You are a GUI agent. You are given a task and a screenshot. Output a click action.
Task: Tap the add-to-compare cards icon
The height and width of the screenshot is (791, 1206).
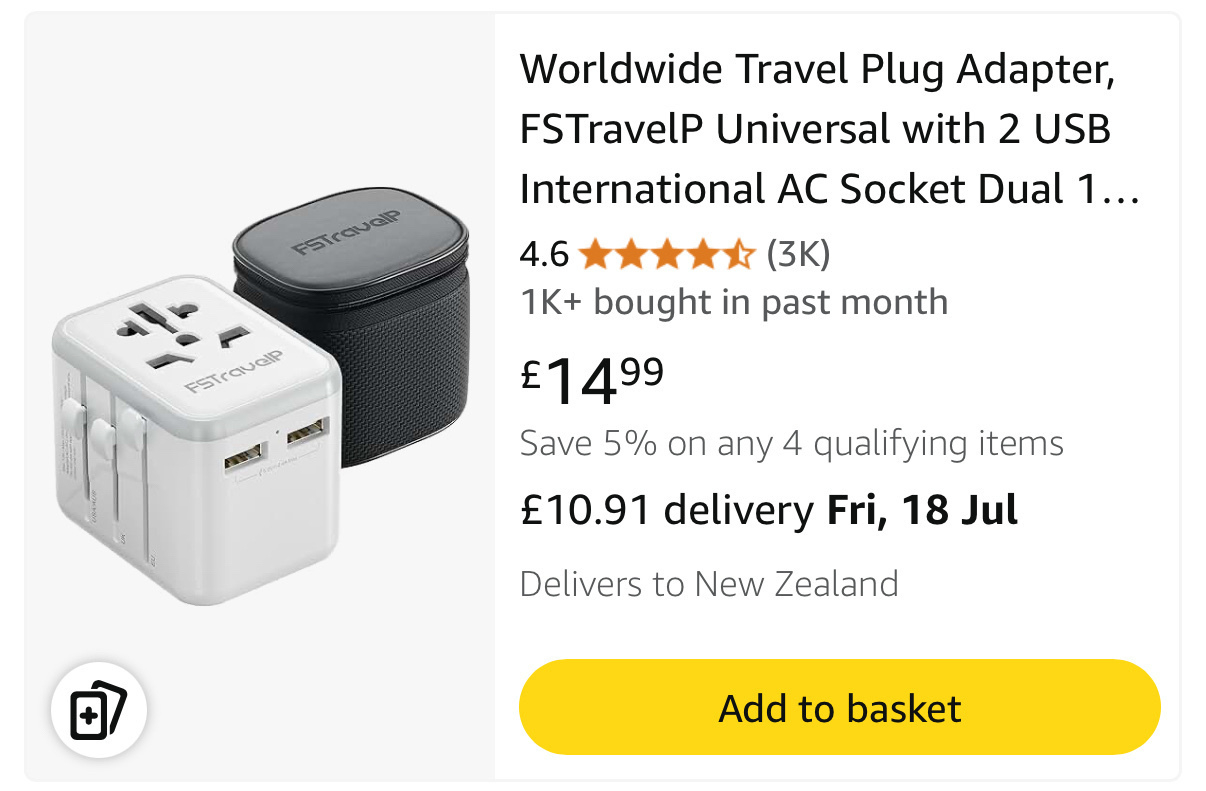[x=99, y=710]
